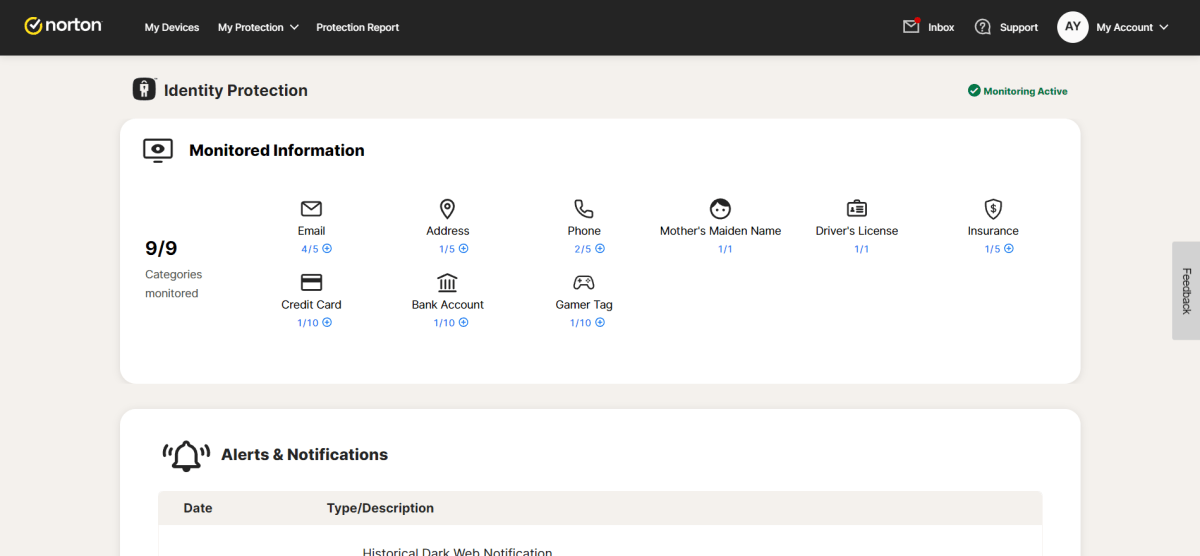
Task: Add a credit card via the plus icon
Action: click(x=327, y=322)
